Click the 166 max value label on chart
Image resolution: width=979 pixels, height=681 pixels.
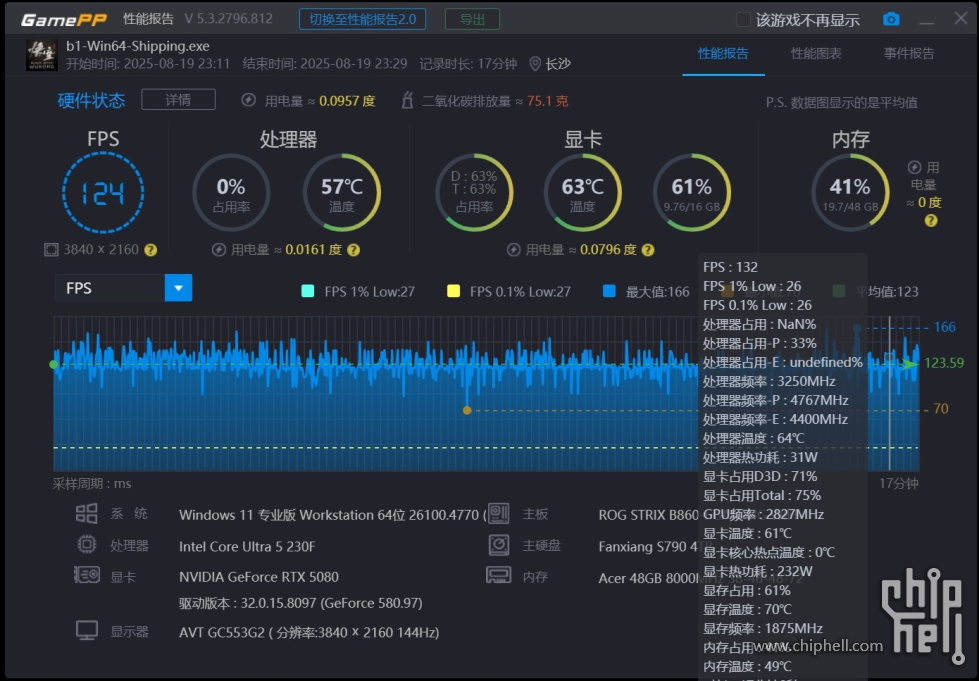pos(944,327)
